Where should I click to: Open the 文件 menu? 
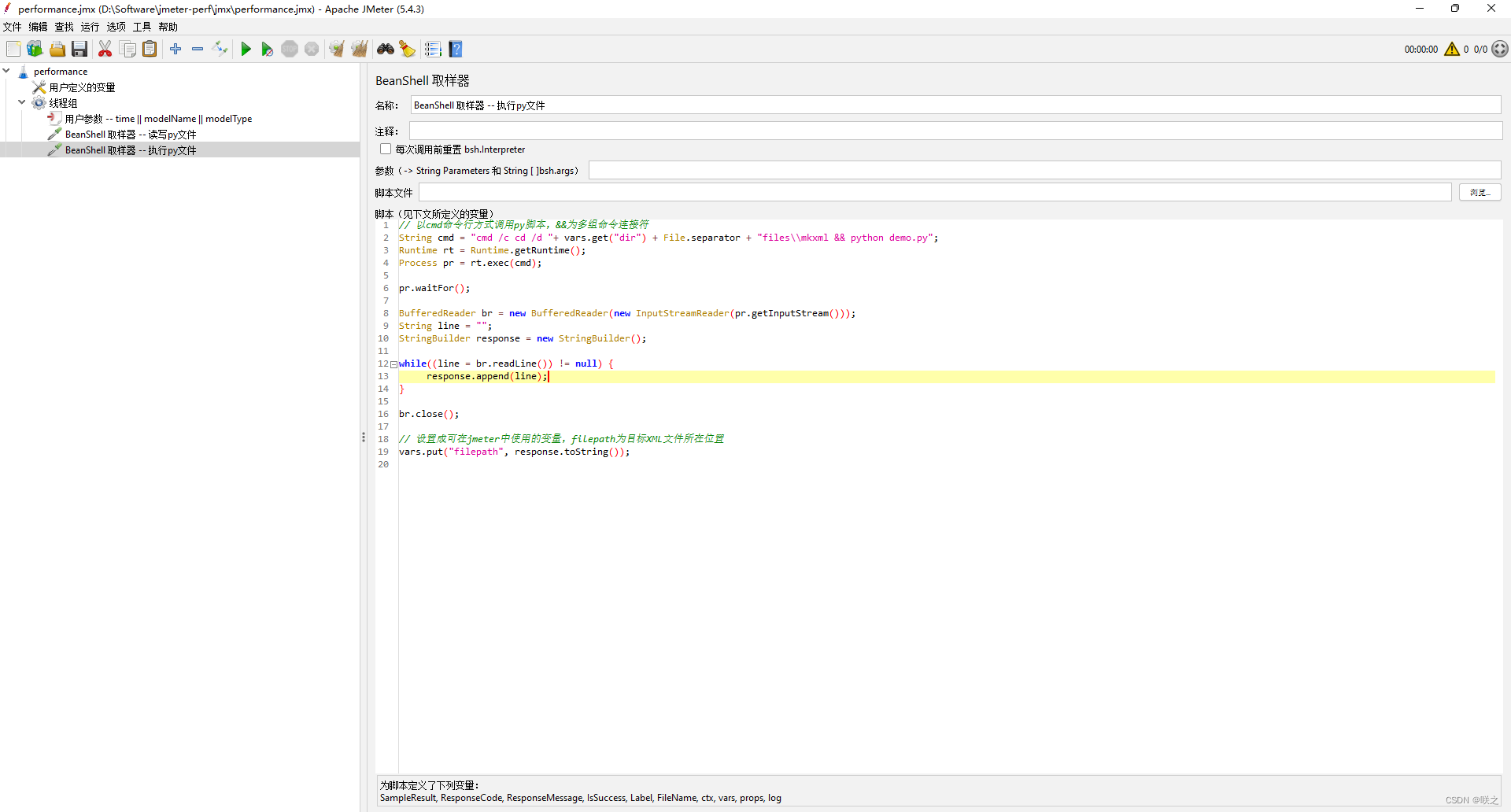13,27
